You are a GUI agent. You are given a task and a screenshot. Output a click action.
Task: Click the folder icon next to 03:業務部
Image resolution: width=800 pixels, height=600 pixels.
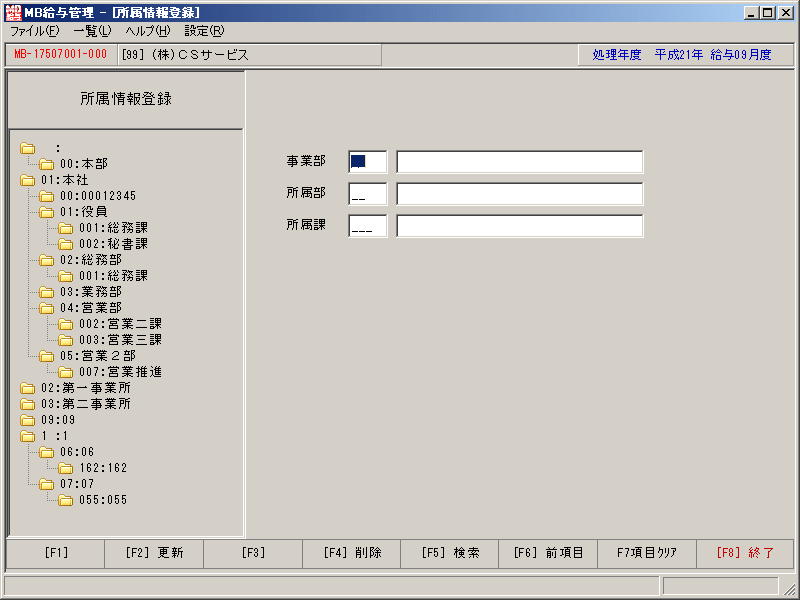46,292
